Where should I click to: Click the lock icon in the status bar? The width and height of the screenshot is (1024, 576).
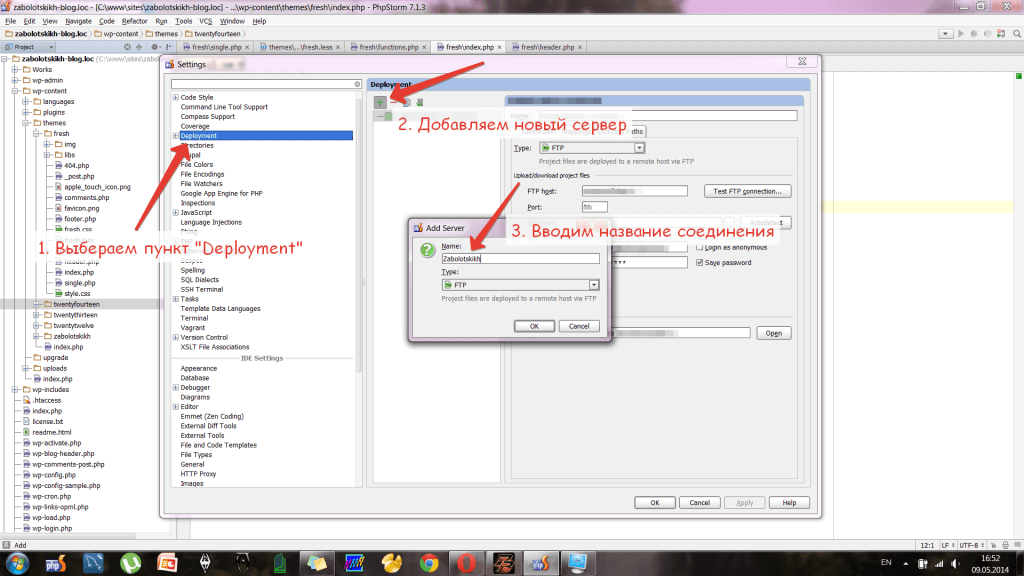click(x=993, y=545)
